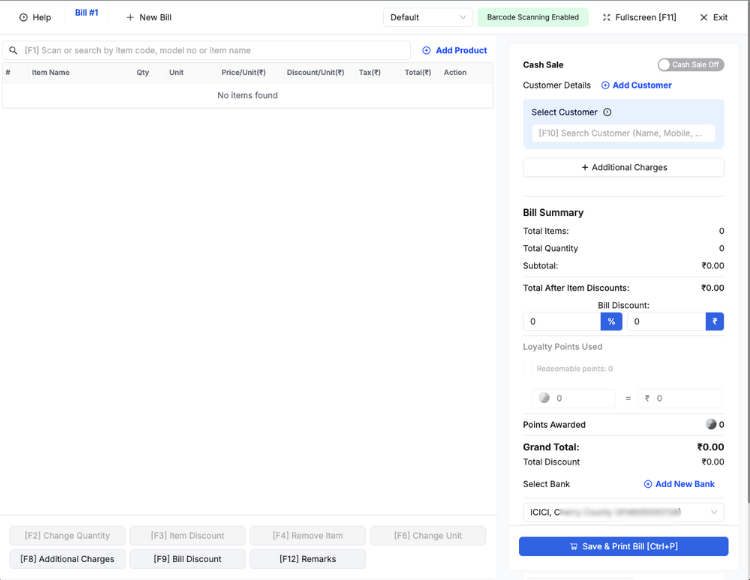Click the plus icon beside New Bill

point(130,17)
